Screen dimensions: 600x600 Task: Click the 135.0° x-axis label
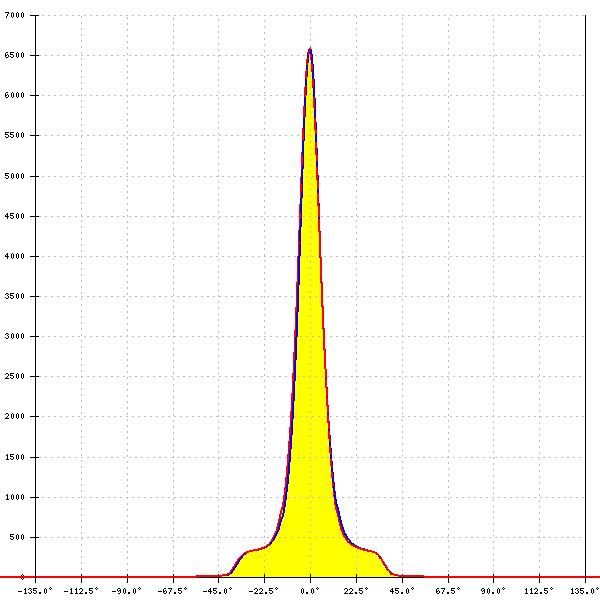(585, 591)
